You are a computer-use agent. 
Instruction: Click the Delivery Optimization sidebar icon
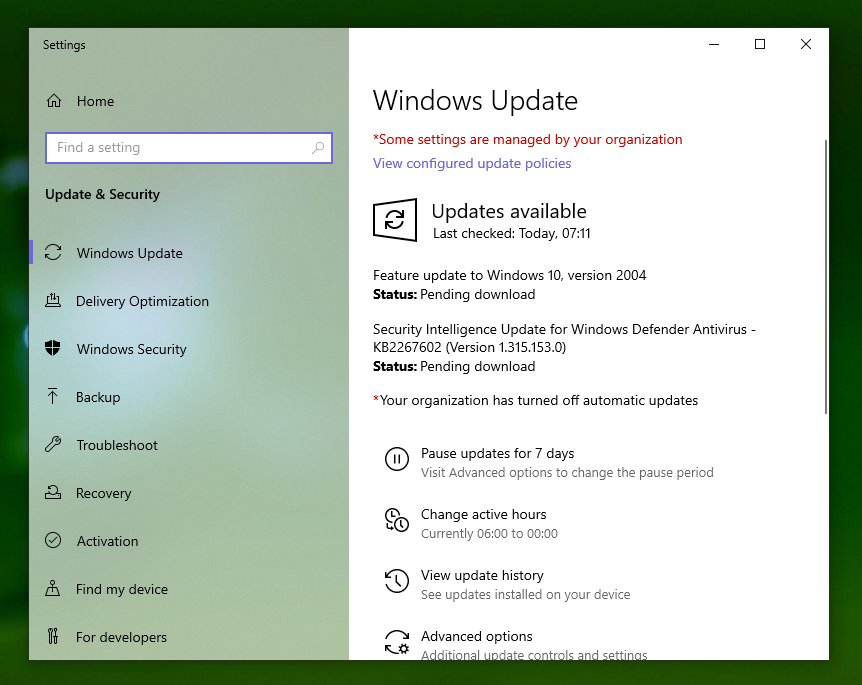[x=53, y=301]
